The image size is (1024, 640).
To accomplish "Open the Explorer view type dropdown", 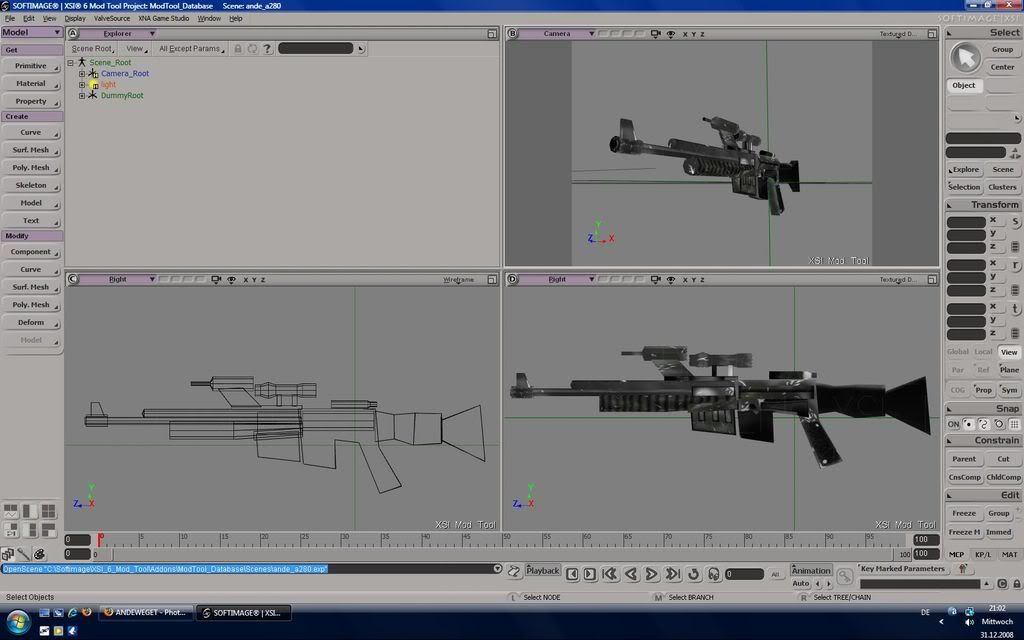I will pyautogui.click(x=118, y=33).
